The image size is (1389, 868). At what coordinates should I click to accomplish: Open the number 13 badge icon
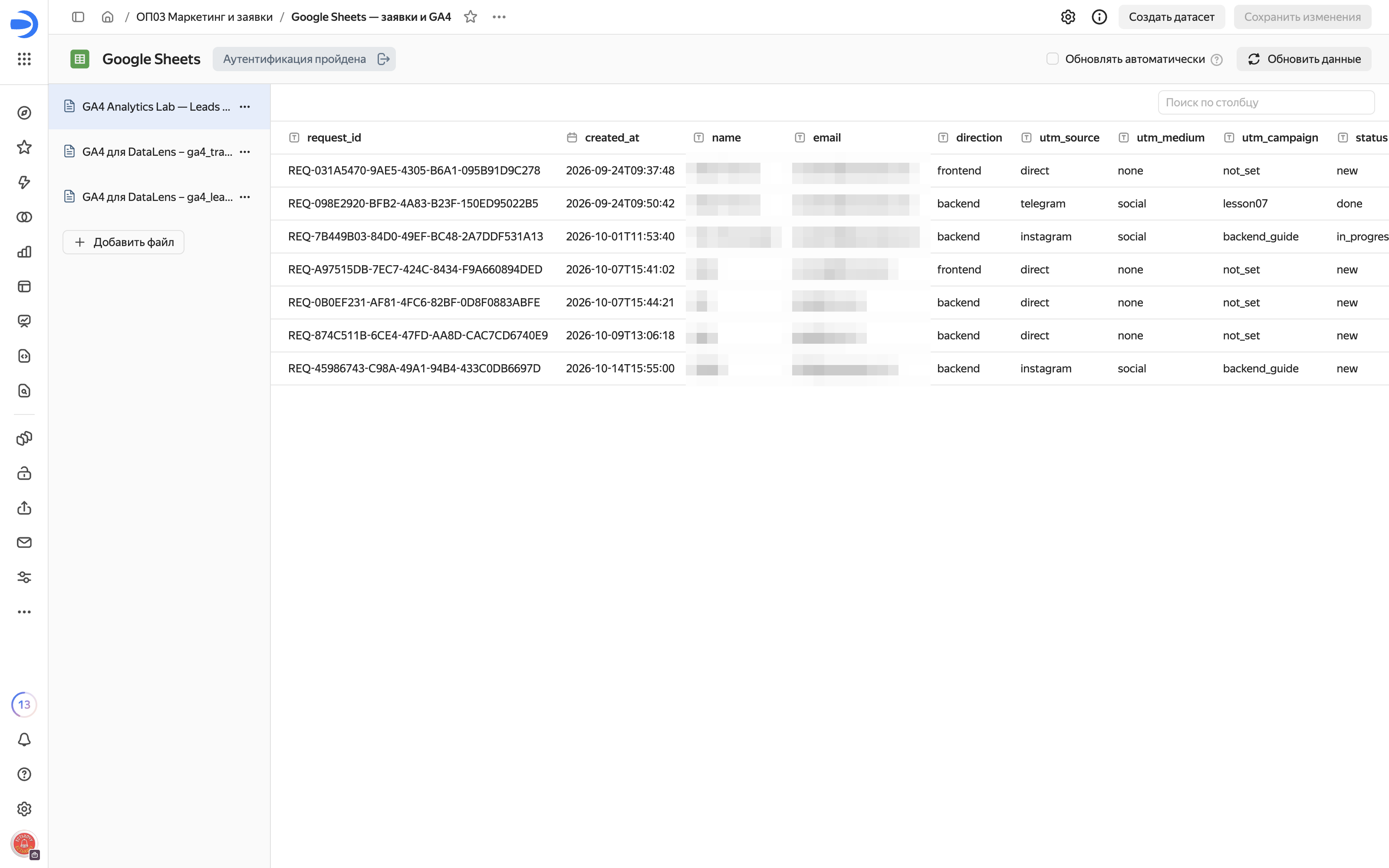[x=24, y=704]
